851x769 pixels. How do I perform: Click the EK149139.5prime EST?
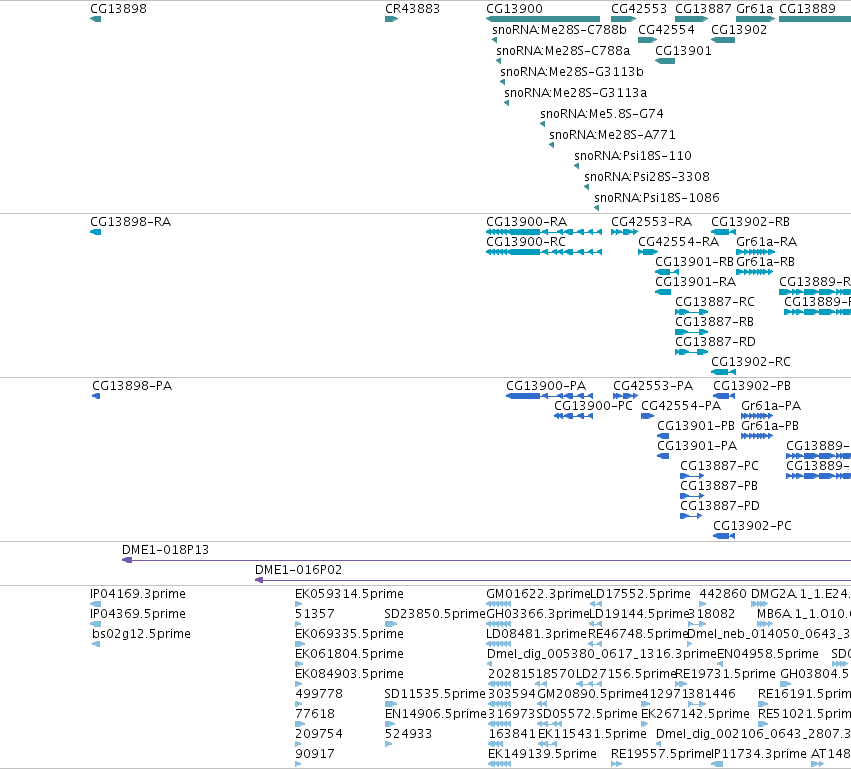(x=499, y=764)
